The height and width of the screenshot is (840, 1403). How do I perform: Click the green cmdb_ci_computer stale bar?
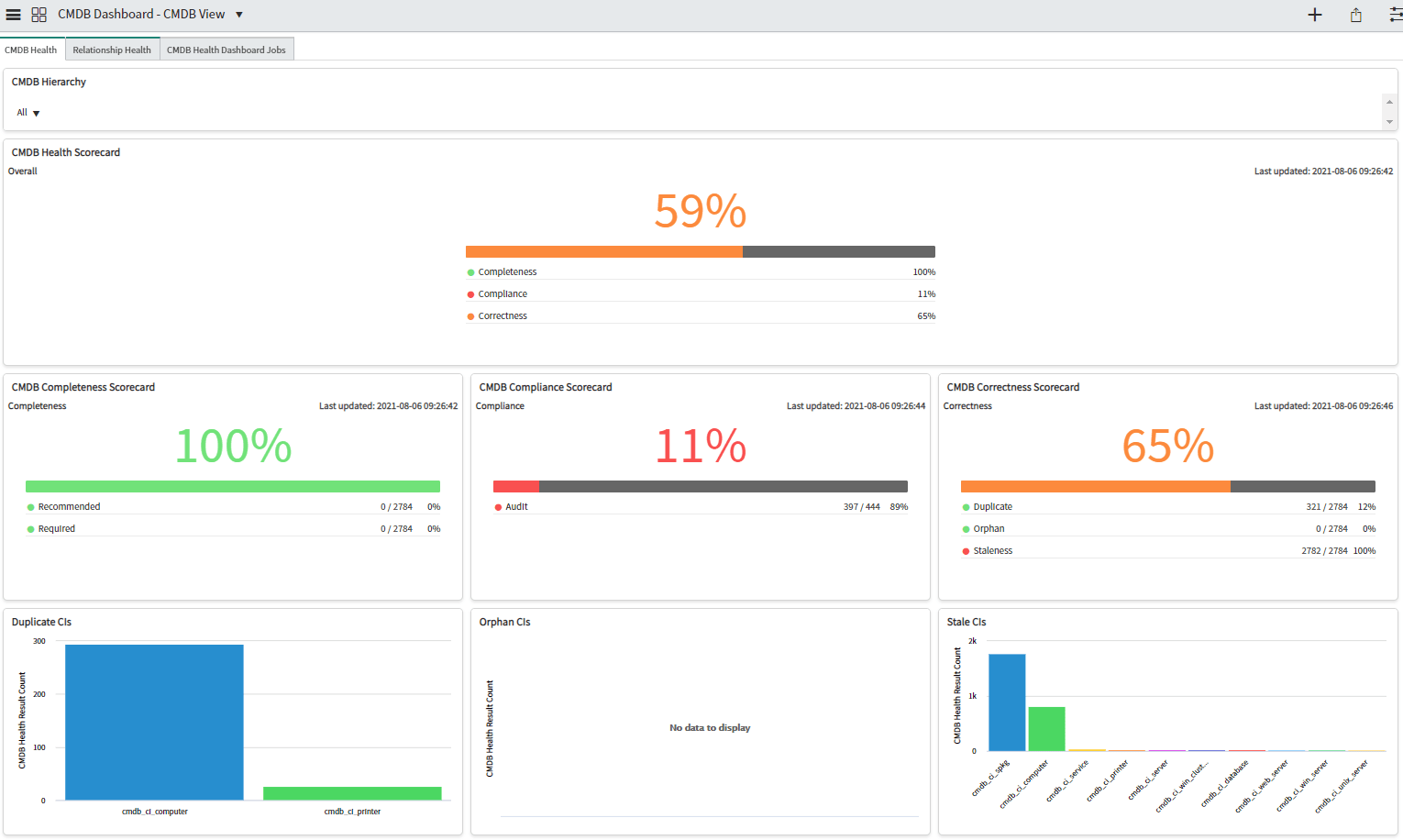(x=1046, y=729)
